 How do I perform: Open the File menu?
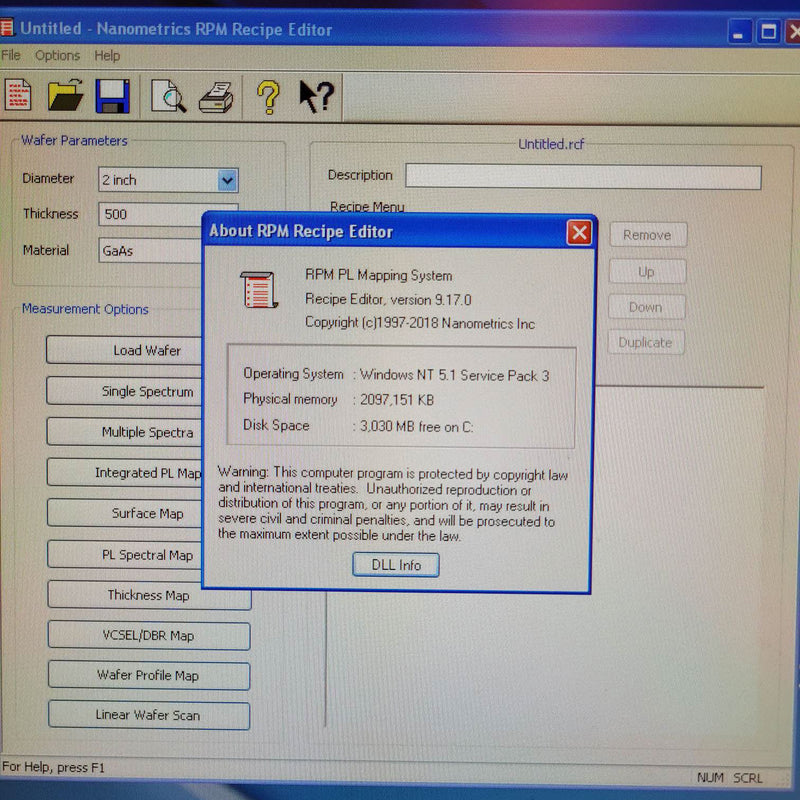[10, 56]
